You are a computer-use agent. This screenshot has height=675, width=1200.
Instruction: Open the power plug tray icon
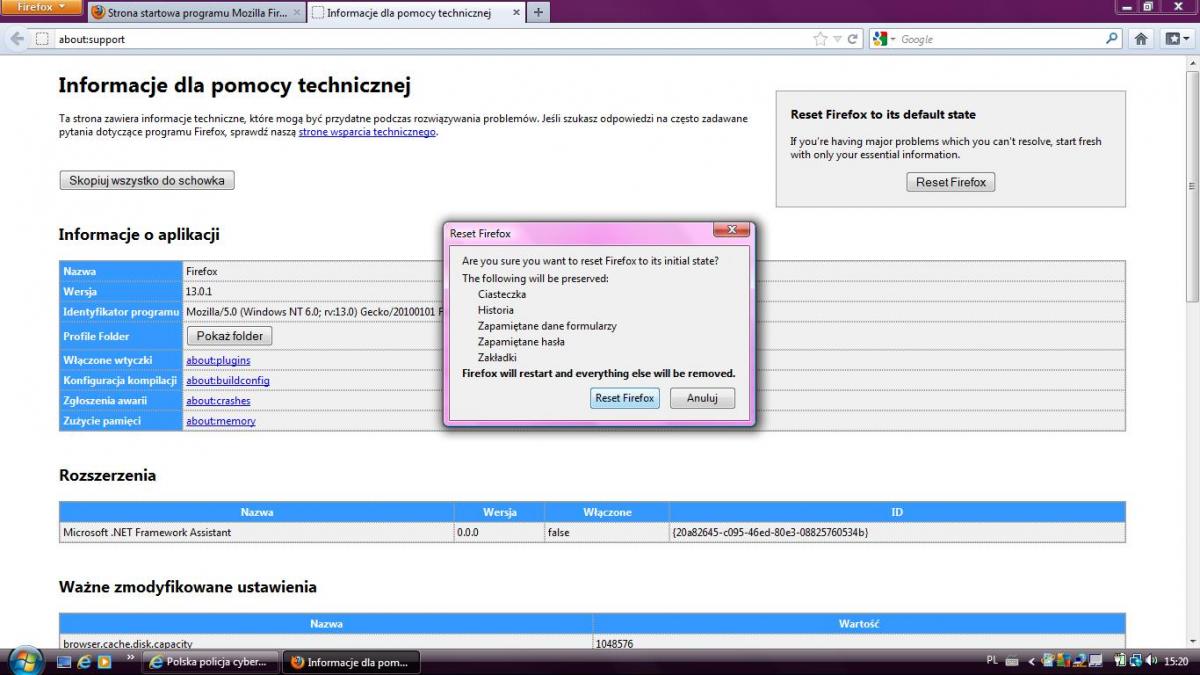click(x=1121, y=661)
